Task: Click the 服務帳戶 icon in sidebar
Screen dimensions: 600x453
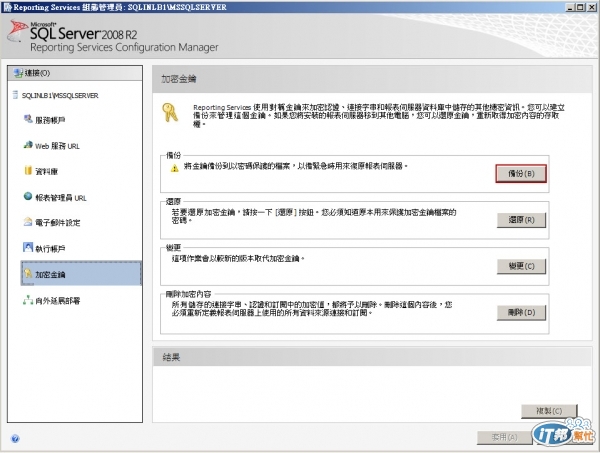Action: (28, 119)
